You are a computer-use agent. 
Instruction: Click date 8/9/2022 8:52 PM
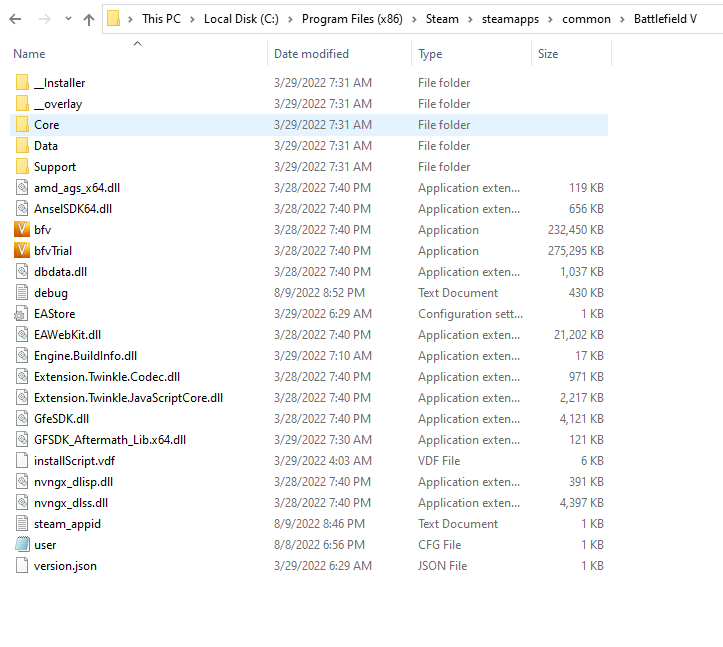319,293
